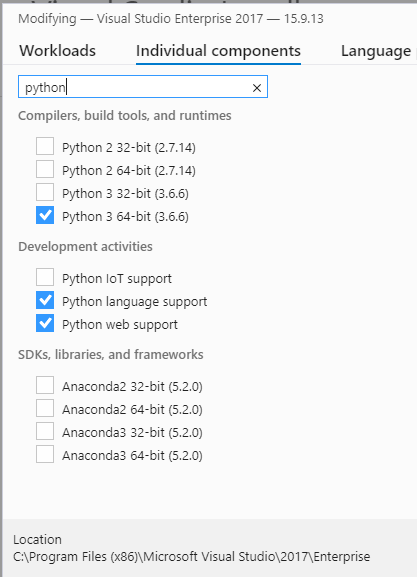This screenshot has width=417, height=577.
Task: Clear the python search text with the X icon
Action: click(257, 88)
